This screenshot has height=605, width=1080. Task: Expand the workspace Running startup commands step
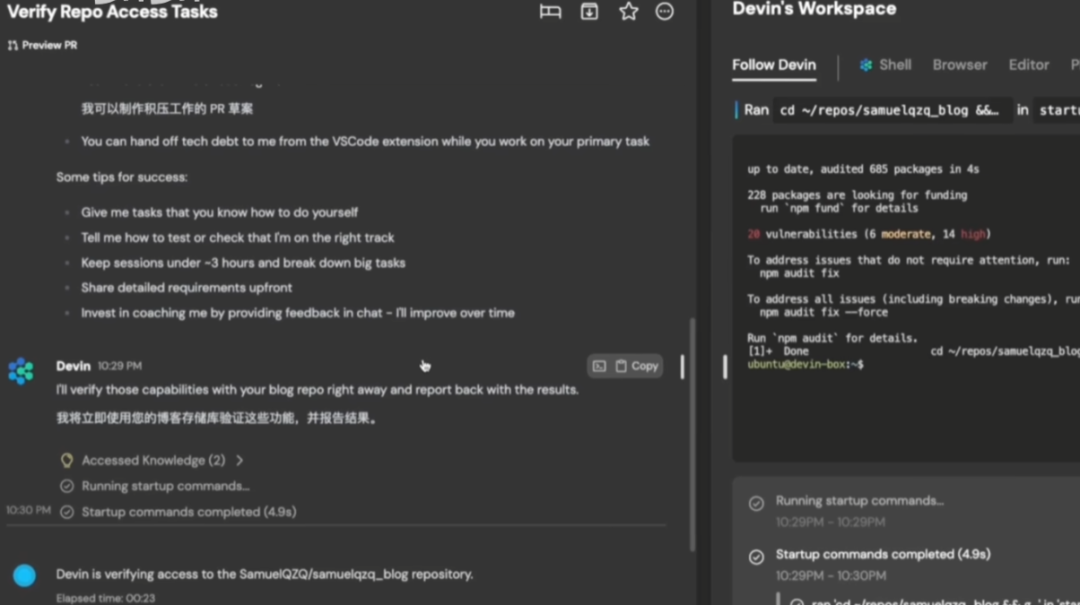859,501
